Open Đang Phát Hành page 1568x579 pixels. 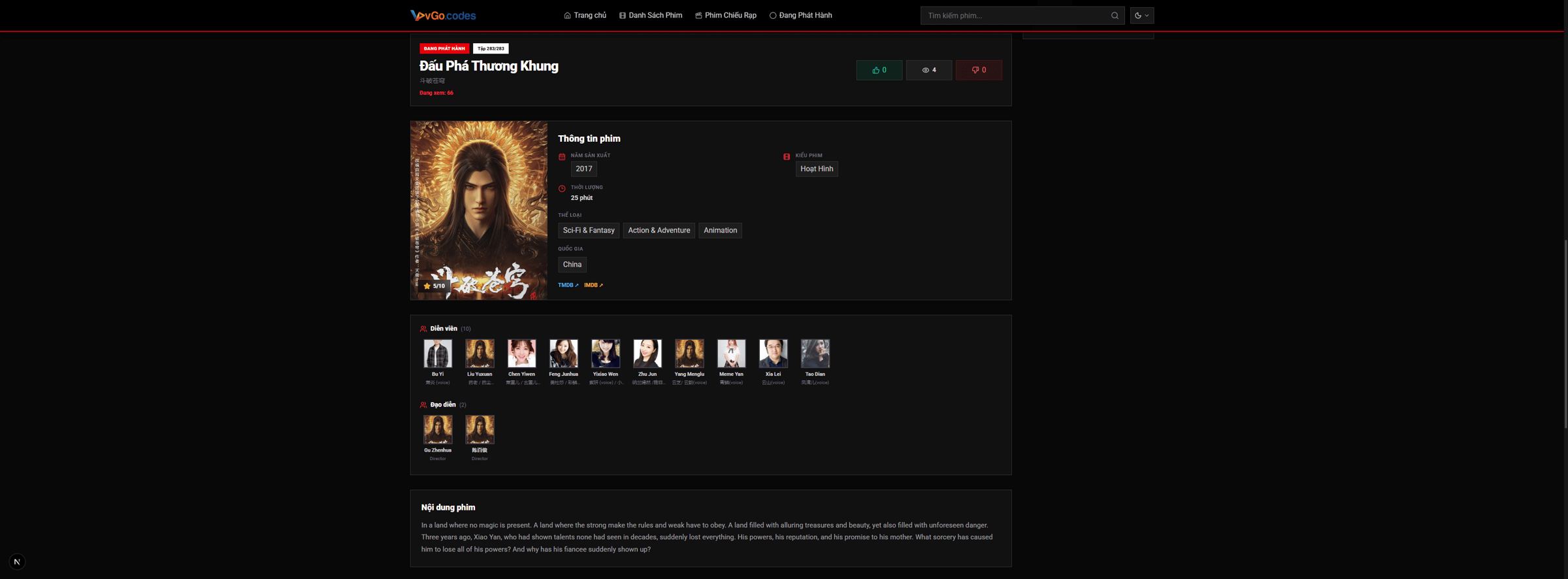[x=801, y=16]
